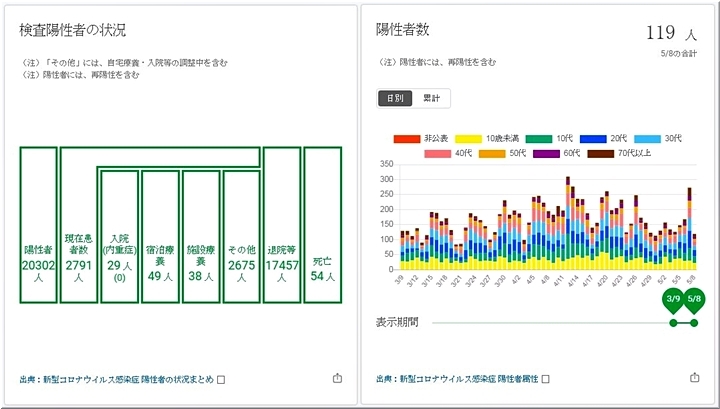The width and height of the screenshot is (720, 409).
Task: Click share icon on 陽性者数 card
Action: tap(695, 378)
